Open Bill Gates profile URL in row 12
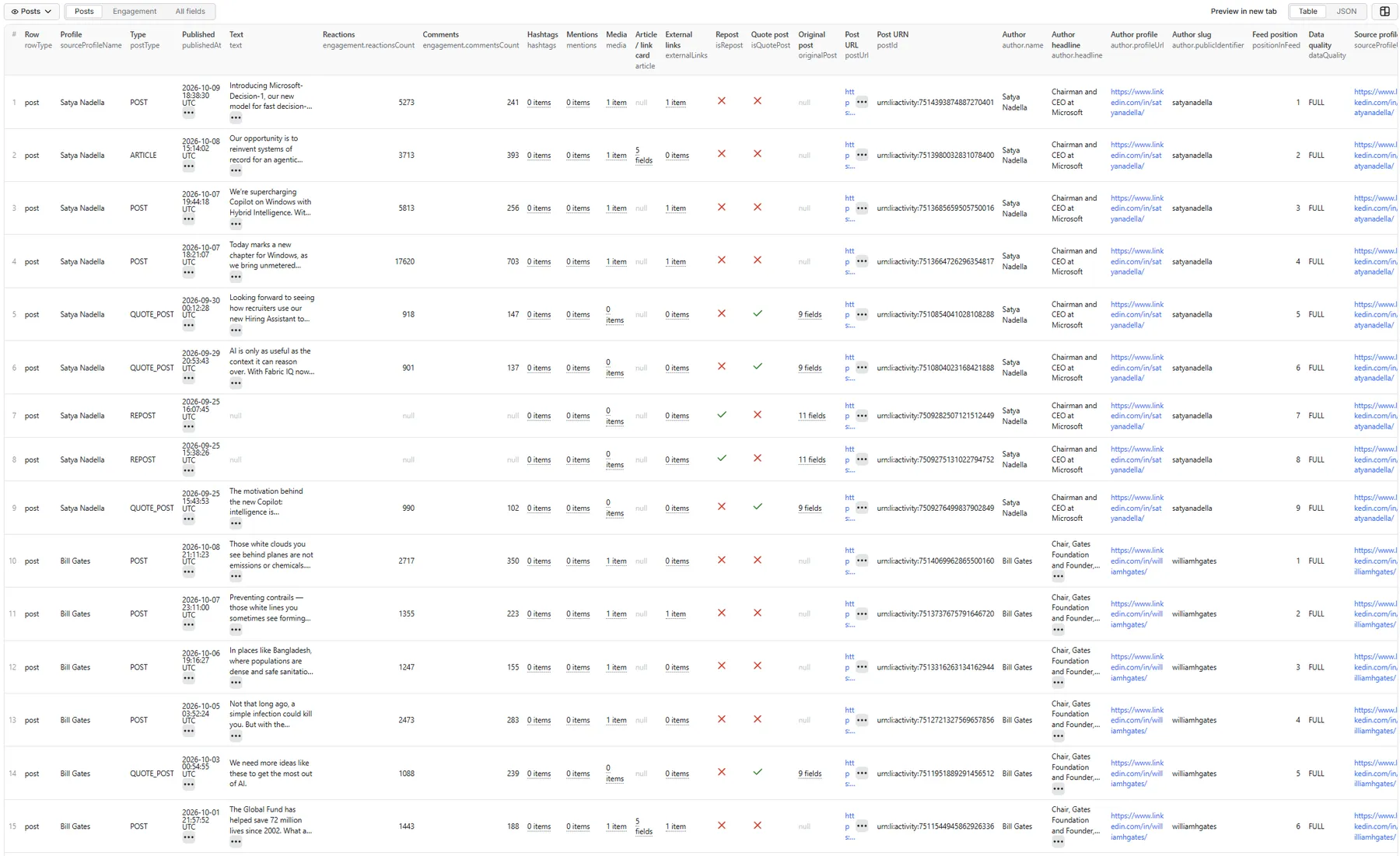This screenshot has height=856, width=1400. pyautogui.click(x=1136, y=668)
